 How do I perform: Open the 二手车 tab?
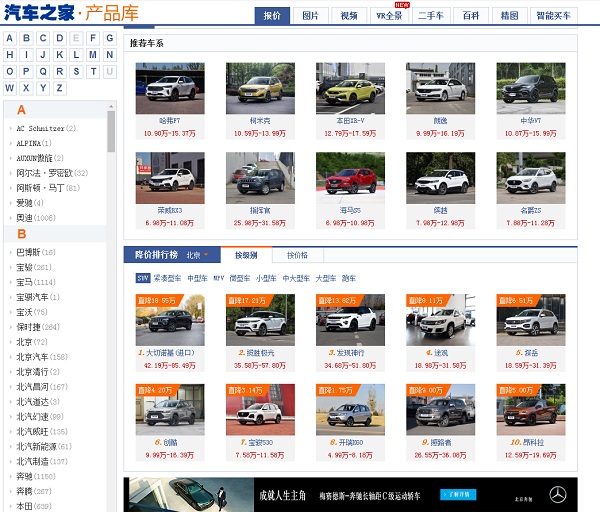[x=431, y=16]
